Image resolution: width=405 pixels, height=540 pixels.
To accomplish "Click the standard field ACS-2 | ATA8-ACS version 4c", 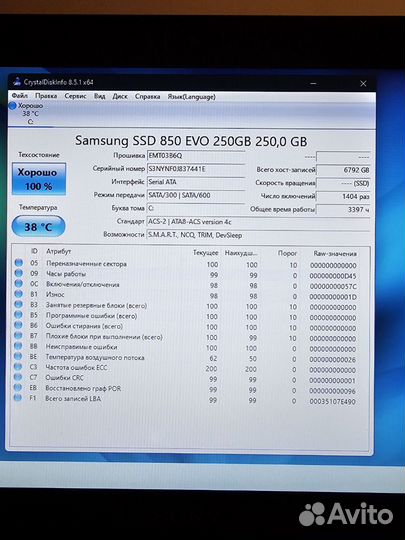I will [258, 222].
